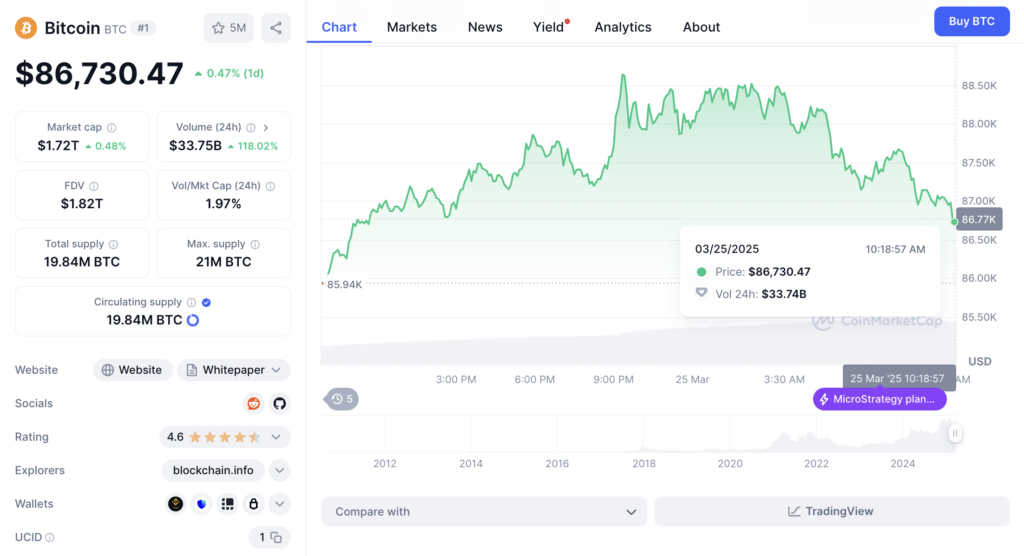
Task: Select the first black-and-gold wallet icon
Action: point(175,504)
